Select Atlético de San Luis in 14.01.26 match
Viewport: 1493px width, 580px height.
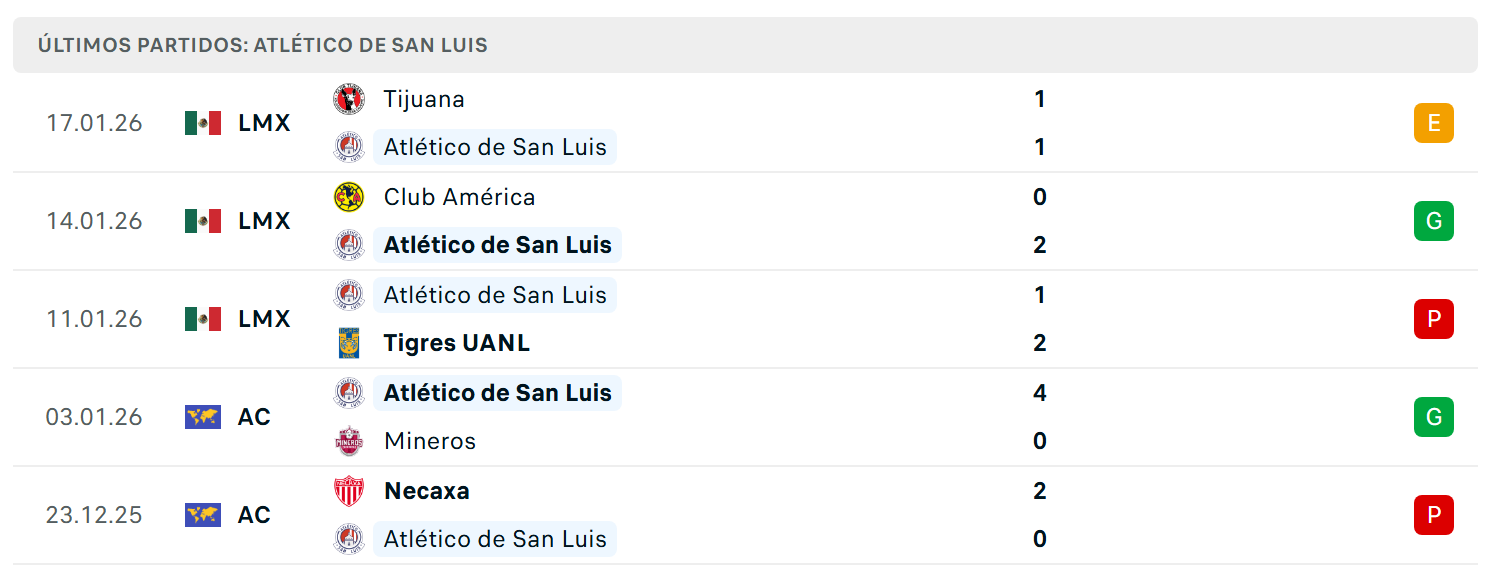tap(497, 245)
